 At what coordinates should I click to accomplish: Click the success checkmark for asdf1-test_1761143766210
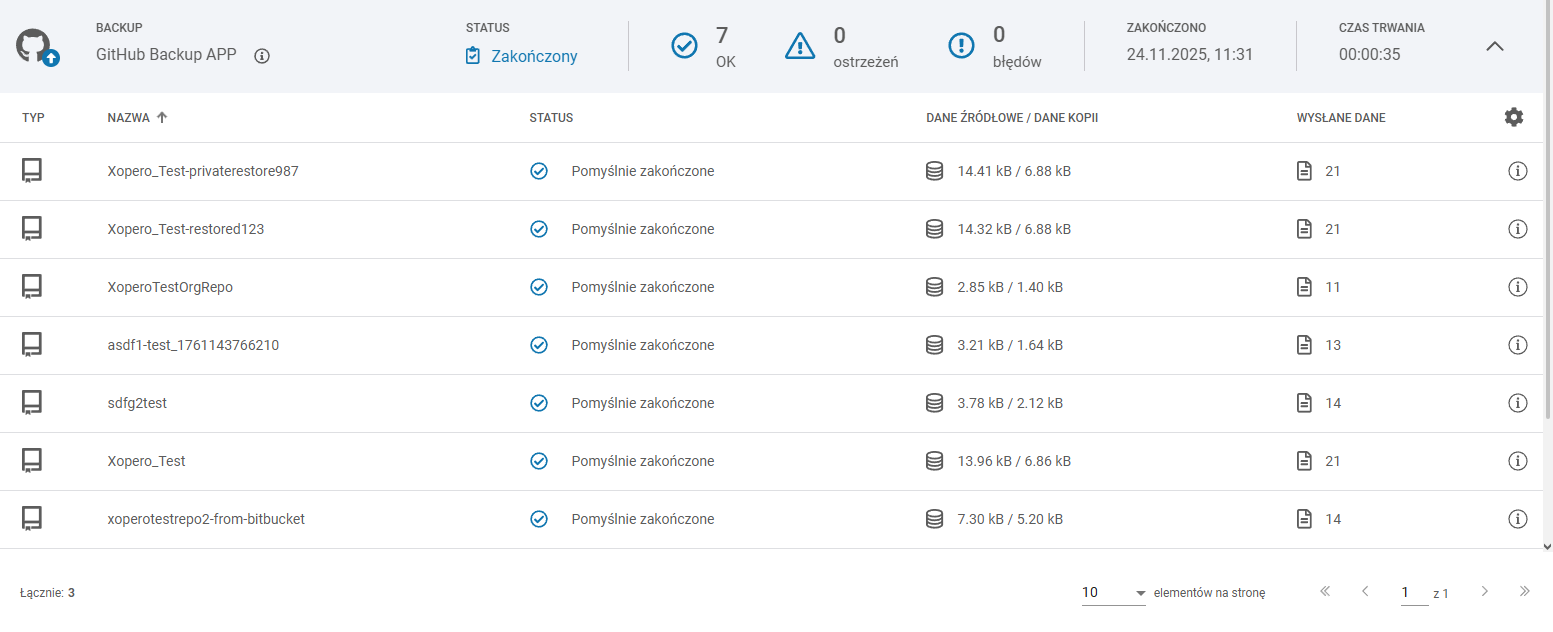[539, 345]
